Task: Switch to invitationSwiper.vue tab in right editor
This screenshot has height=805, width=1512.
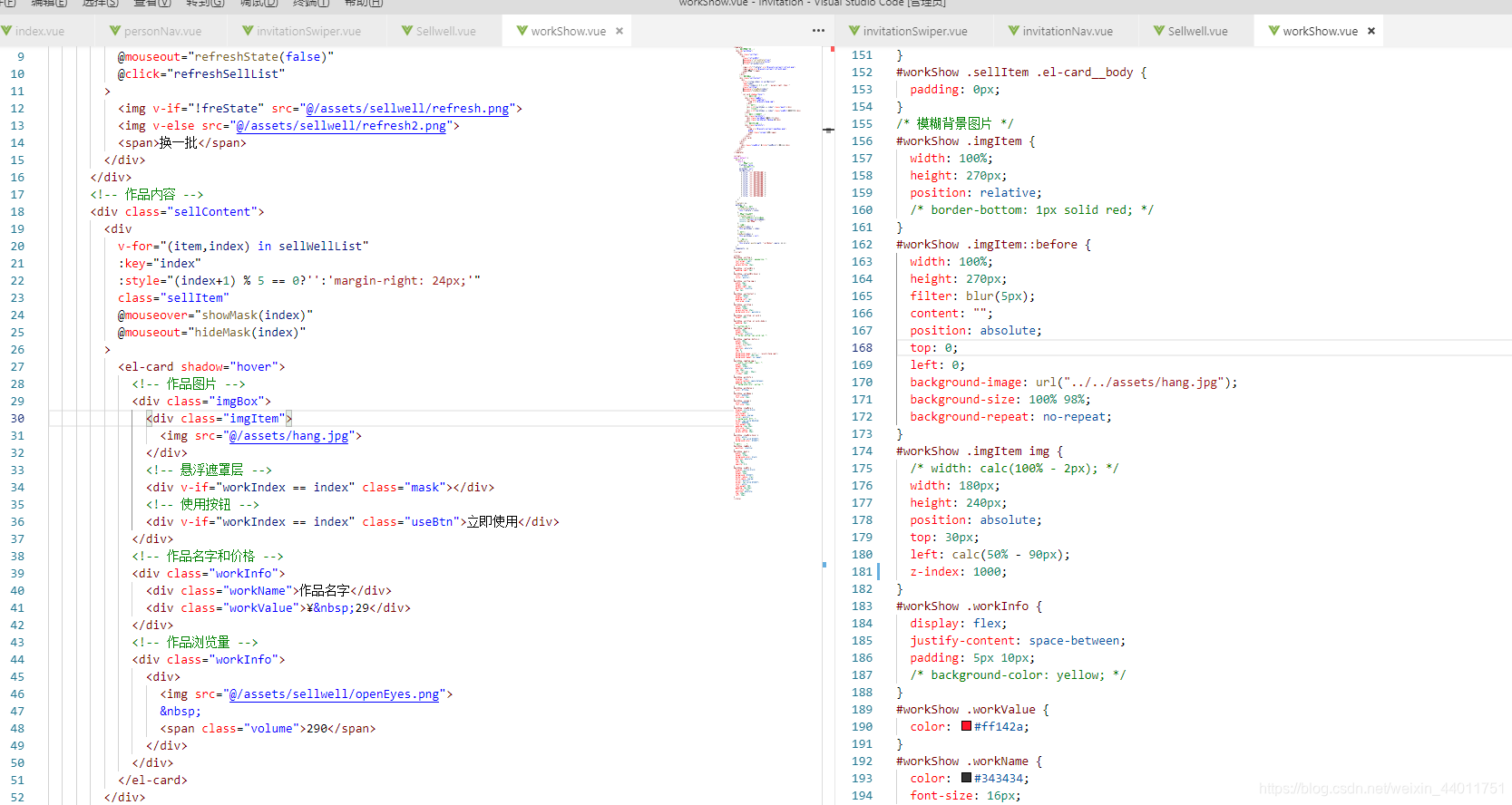Action: [x=914, y=31]
